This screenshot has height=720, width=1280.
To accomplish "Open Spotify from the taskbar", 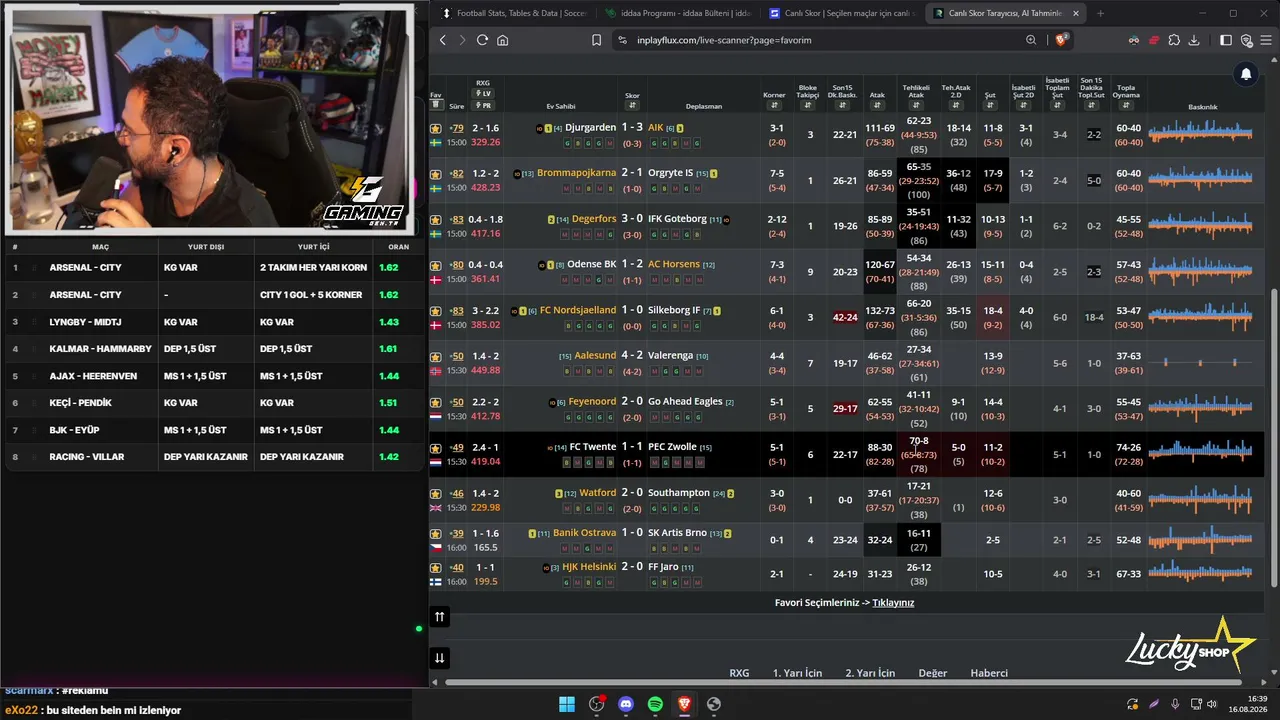I will [x=655, y=704].
